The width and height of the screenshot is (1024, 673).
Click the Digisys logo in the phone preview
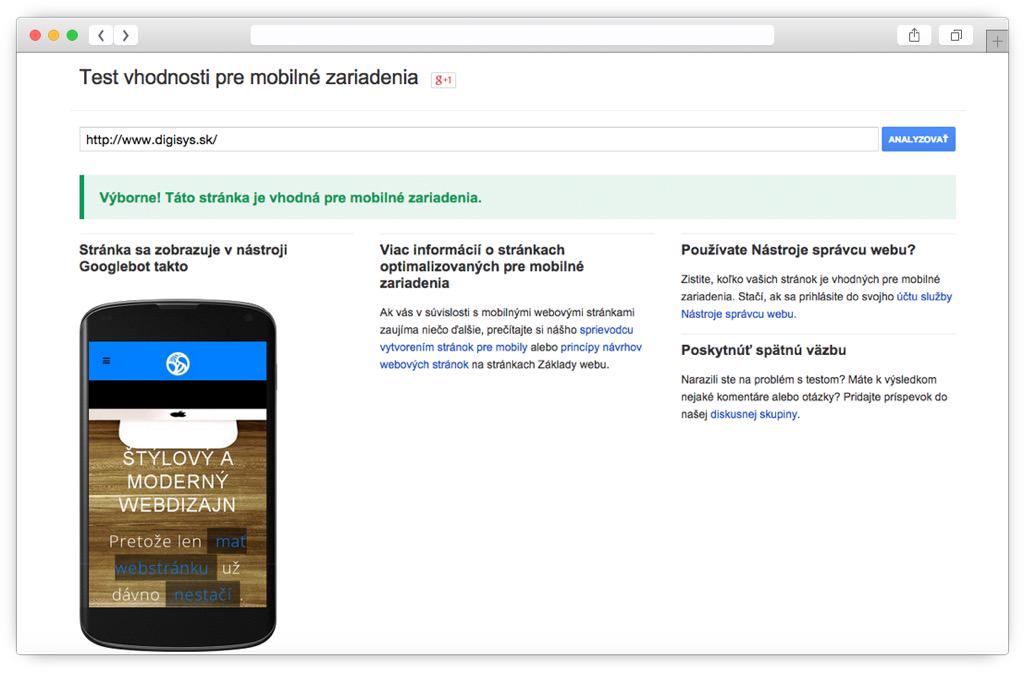click(178, 364)
